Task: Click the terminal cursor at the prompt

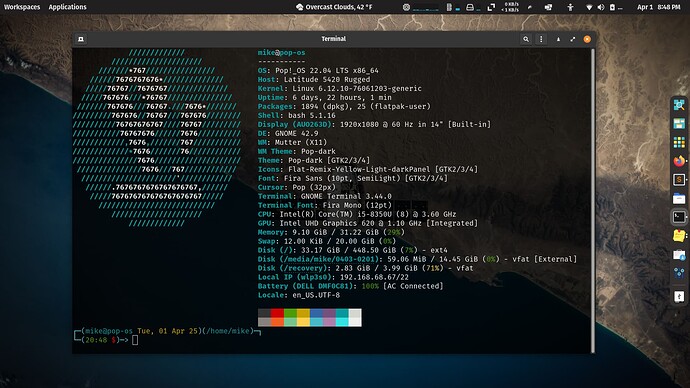Action: (x=135, y=340)
